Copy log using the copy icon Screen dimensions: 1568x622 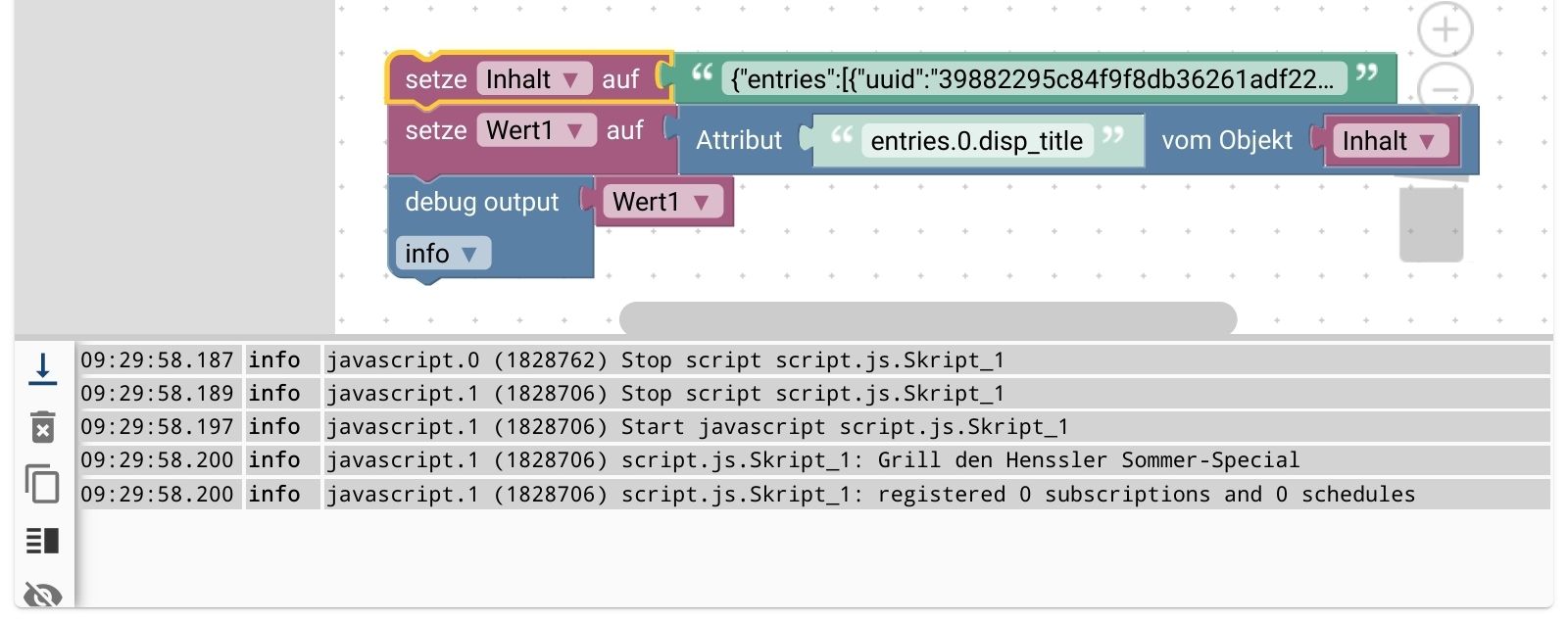pos(42,484)
